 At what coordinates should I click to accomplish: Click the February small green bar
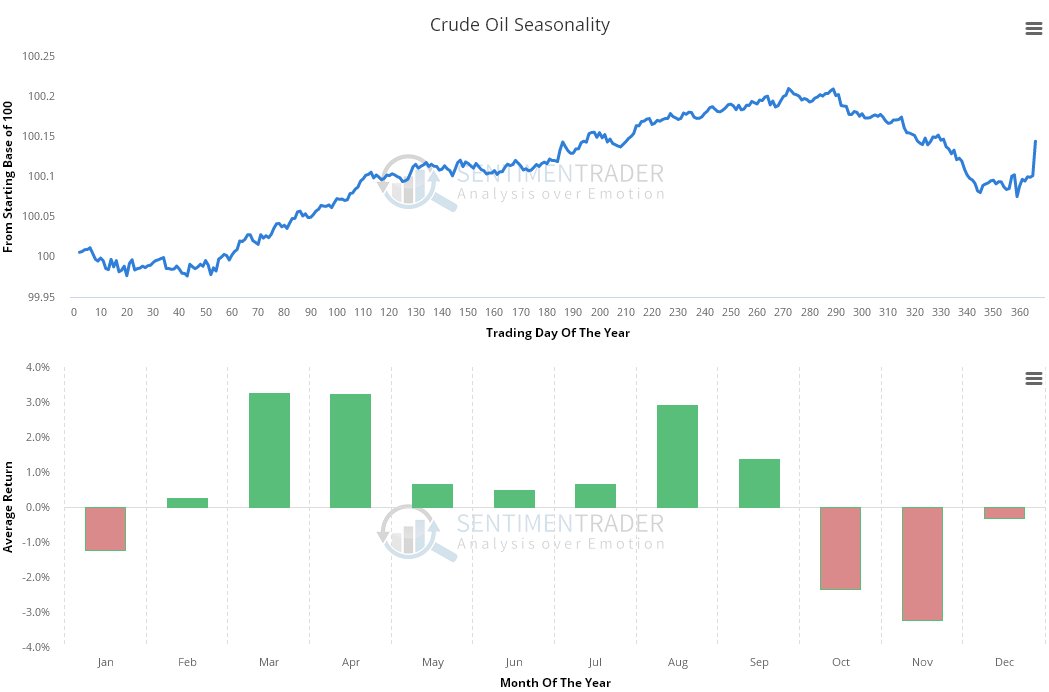point(187,502)
